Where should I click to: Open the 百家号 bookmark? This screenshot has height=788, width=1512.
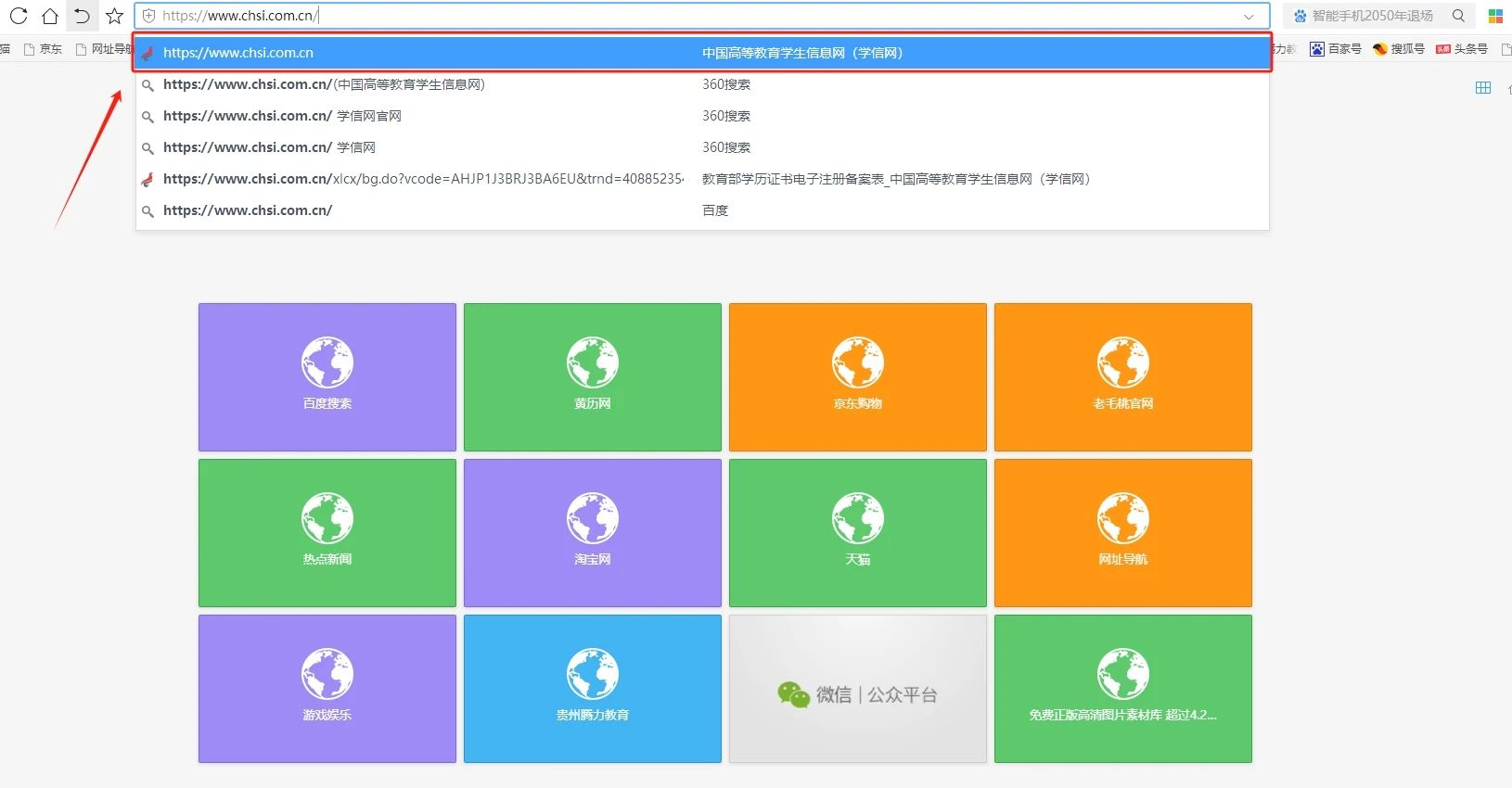[x=1336, y=49]
